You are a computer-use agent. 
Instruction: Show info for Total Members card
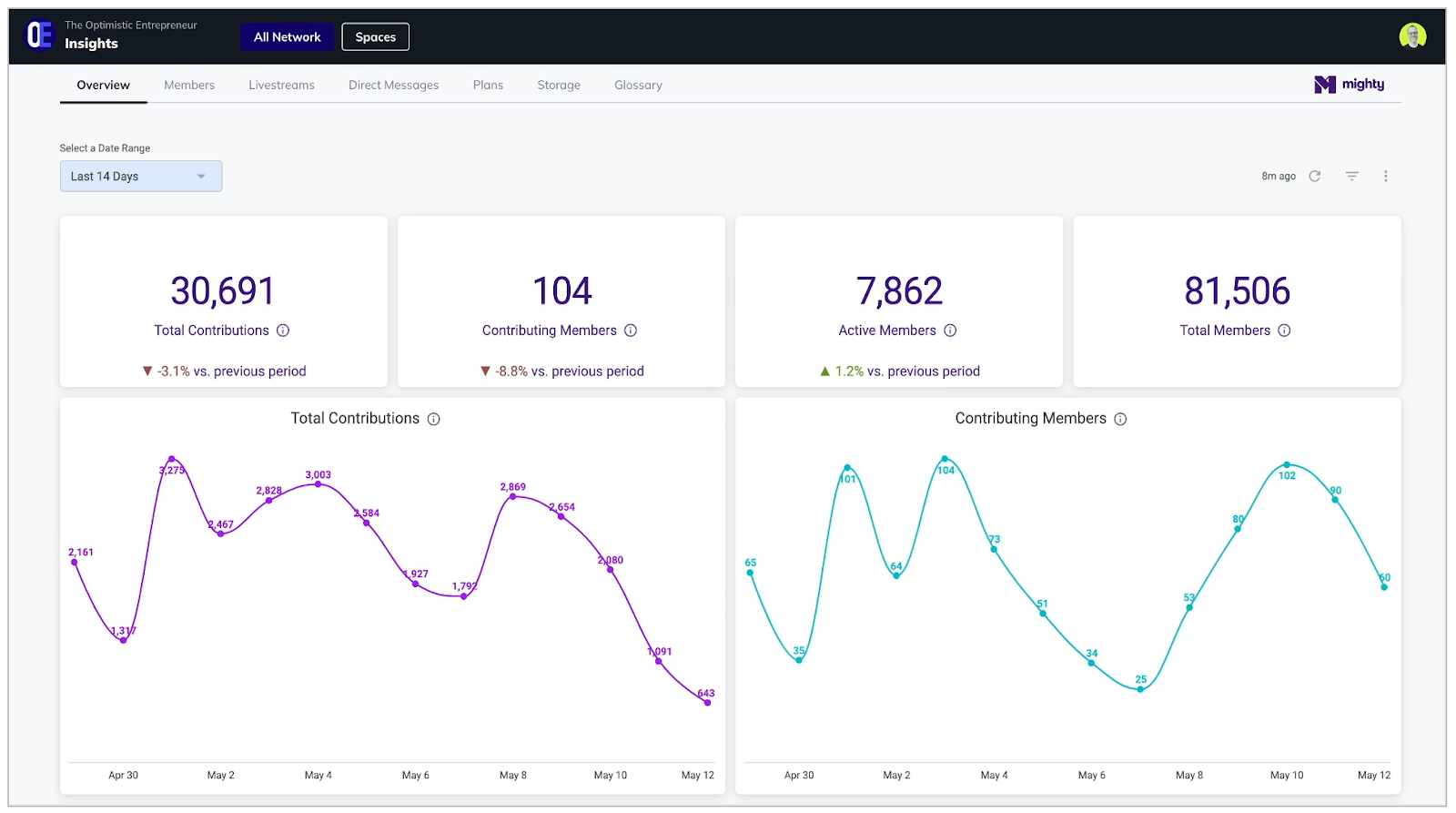[1284, 330]
